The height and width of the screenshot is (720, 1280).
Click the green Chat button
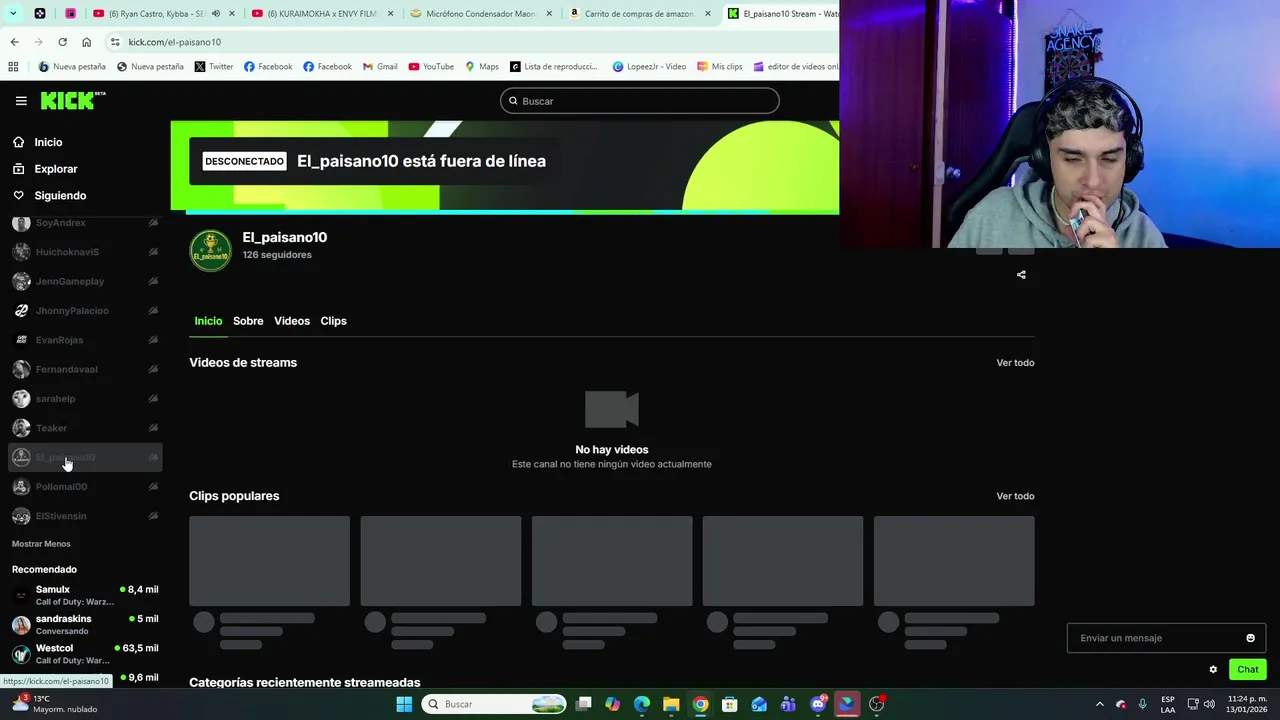tap(1248, 670)
